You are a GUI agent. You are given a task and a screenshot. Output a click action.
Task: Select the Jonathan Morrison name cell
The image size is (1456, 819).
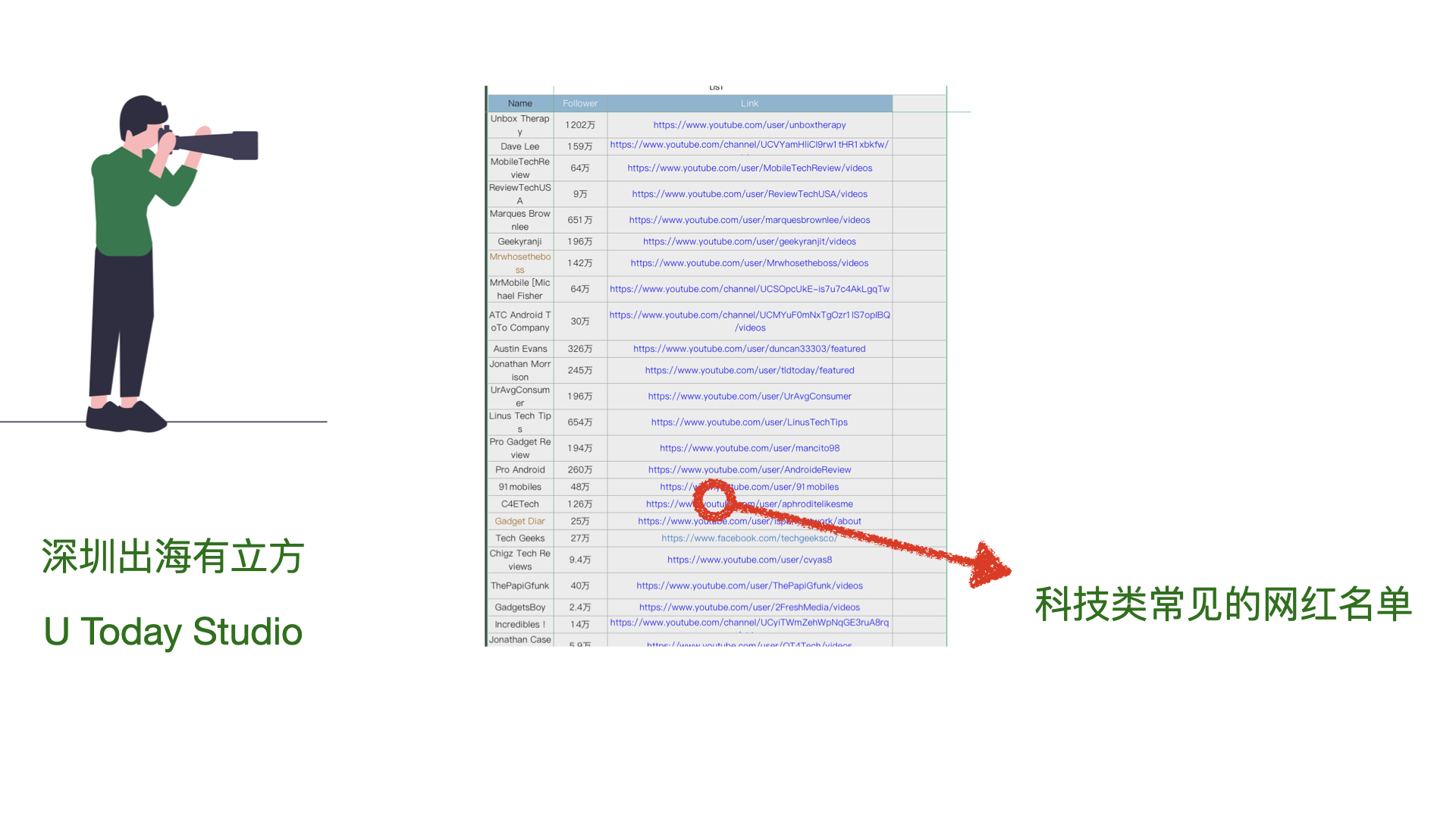click(x=520, y=371)
